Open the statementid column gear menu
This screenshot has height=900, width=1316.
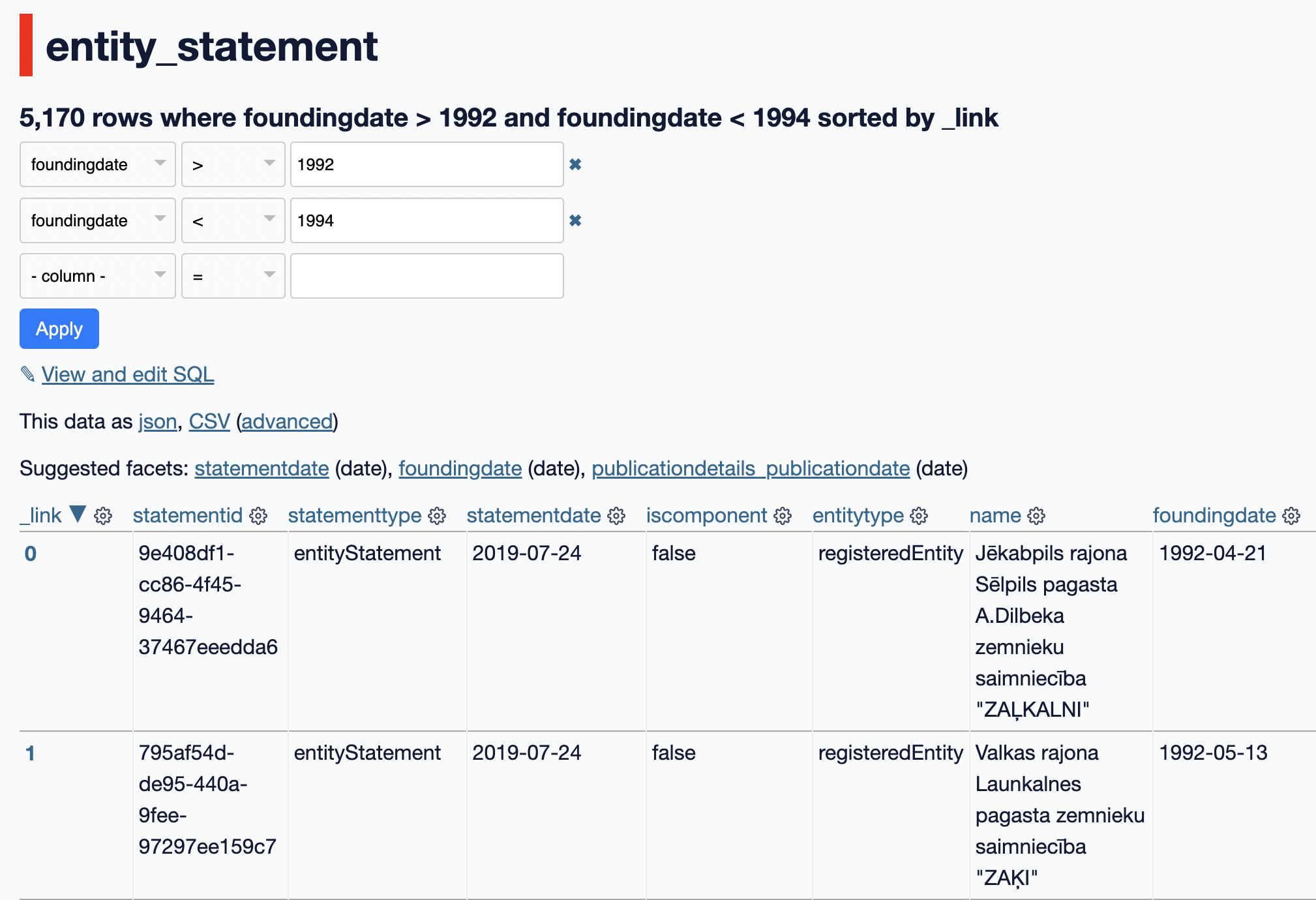(x=258, y=516)
